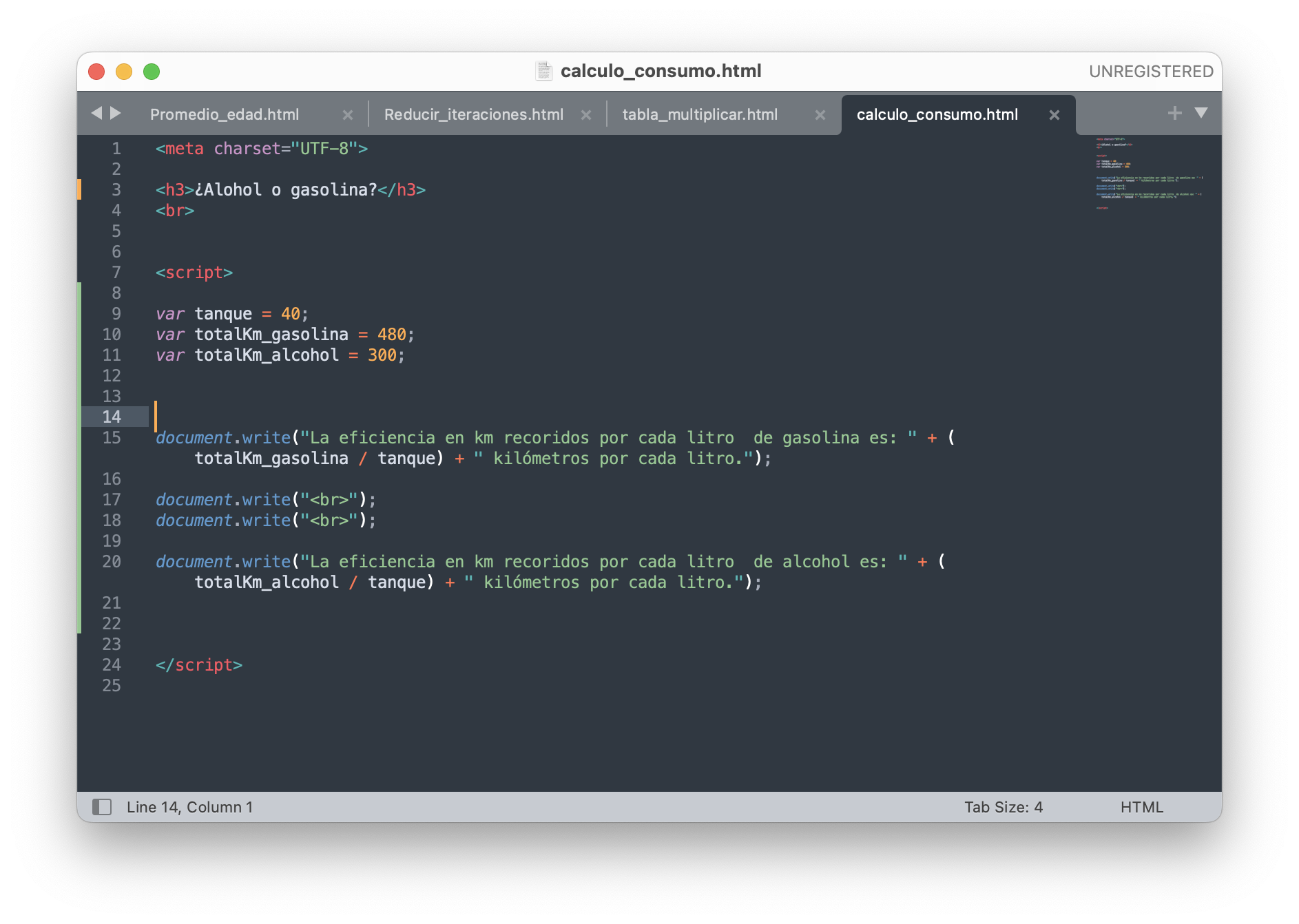Click document.write on line 17
The width and height of the screenshot is (1299, 924).
pyautogui.click(x=223, y=500)
